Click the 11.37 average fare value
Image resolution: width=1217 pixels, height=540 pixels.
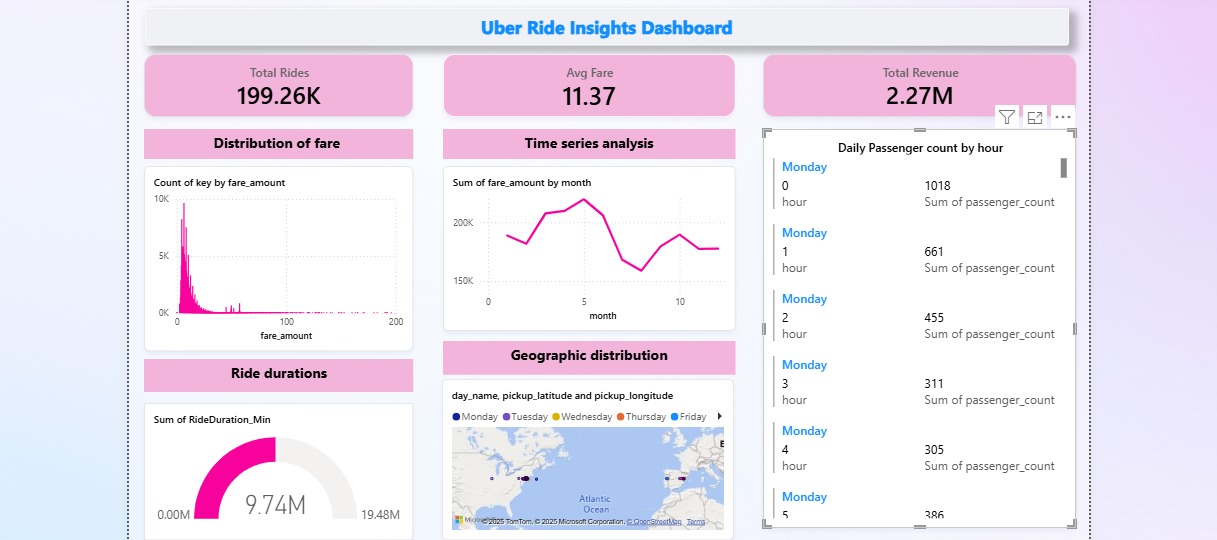(589, 96)
